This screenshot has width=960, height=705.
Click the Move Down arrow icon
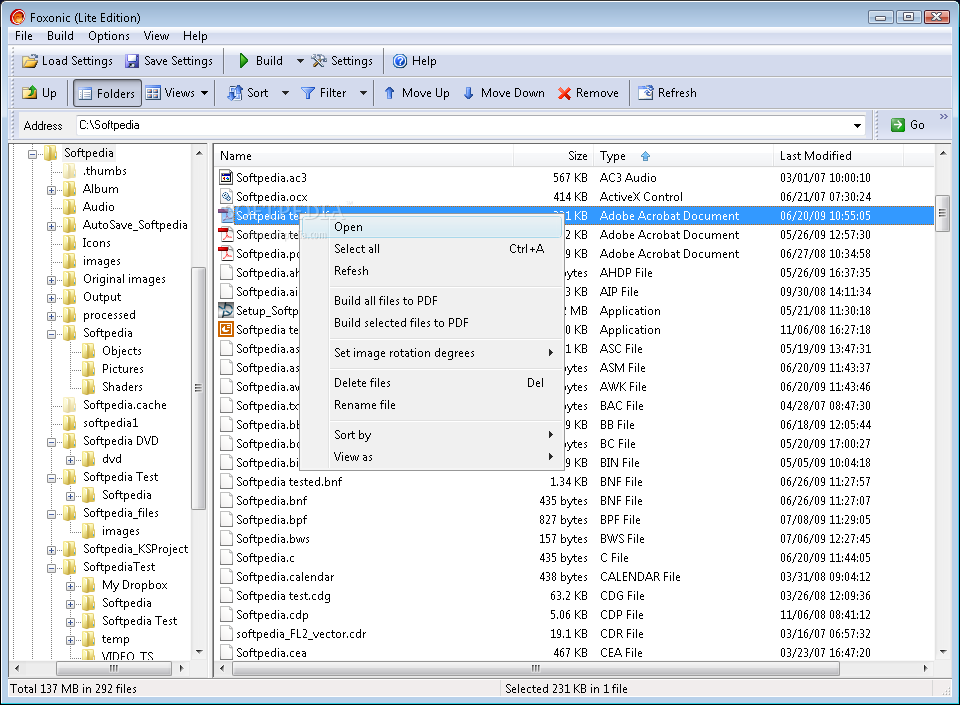(468, 93)
